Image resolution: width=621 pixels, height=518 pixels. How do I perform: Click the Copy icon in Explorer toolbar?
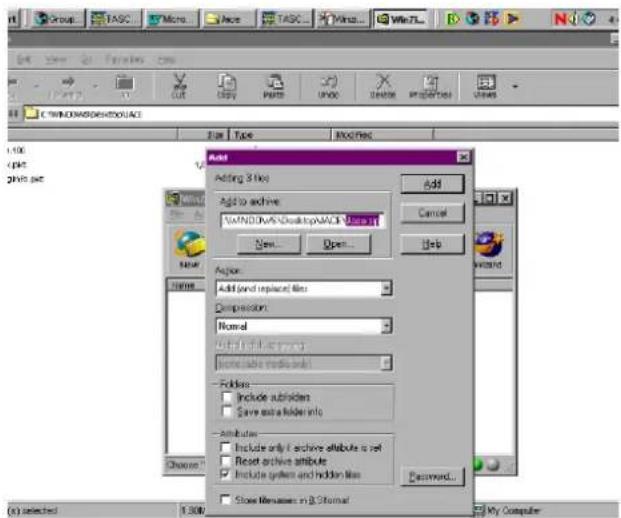click(x=227, y=86)
